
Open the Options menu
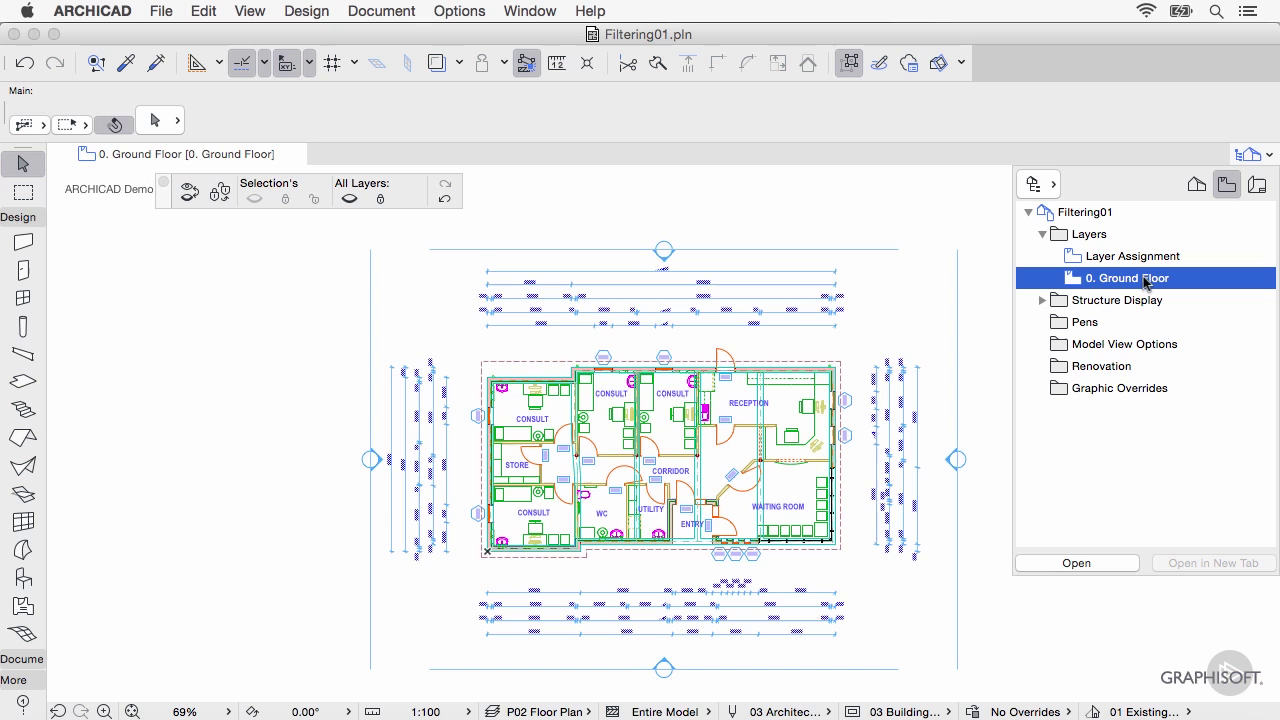click(x=459, y=11)
